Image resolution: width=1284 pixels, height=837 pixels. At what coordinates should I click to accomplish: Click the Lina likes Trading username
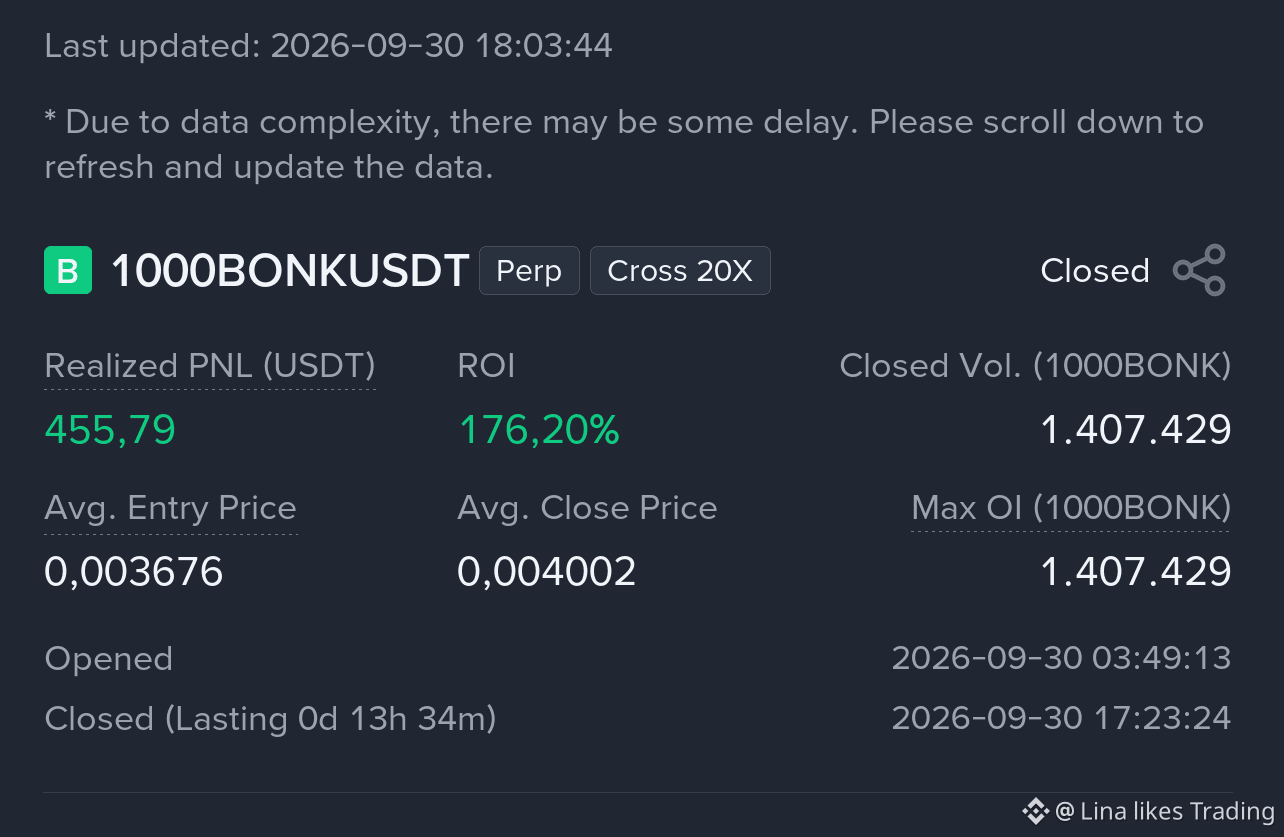click(x=1177, y=811)
